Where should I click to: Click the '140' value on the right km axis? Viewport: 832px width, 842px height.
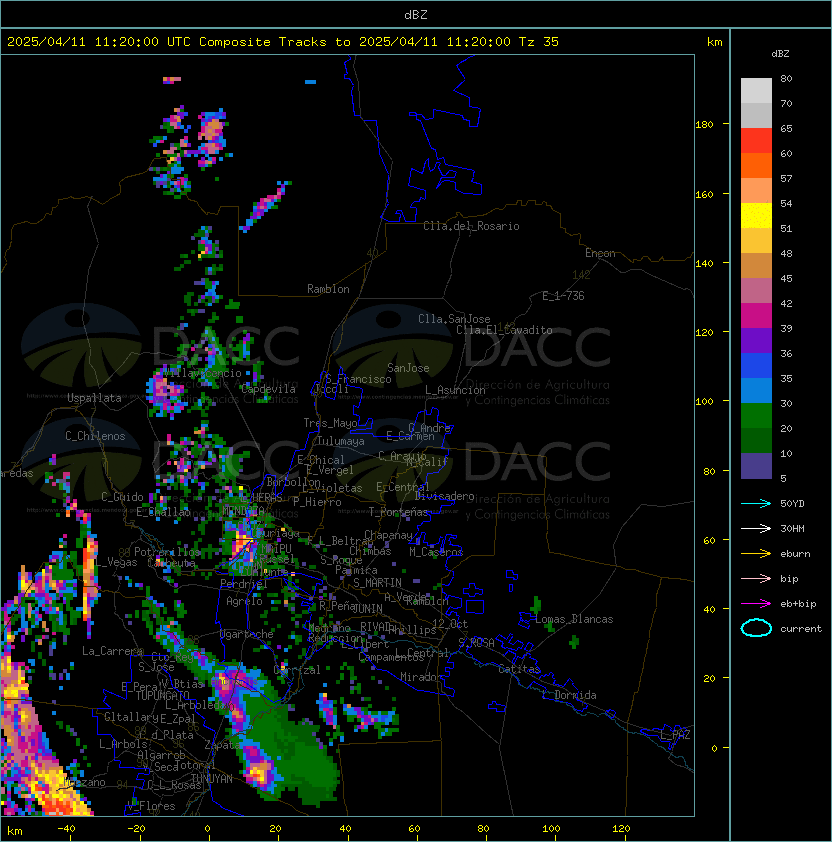pyautogui.click(x=704, y=263)
